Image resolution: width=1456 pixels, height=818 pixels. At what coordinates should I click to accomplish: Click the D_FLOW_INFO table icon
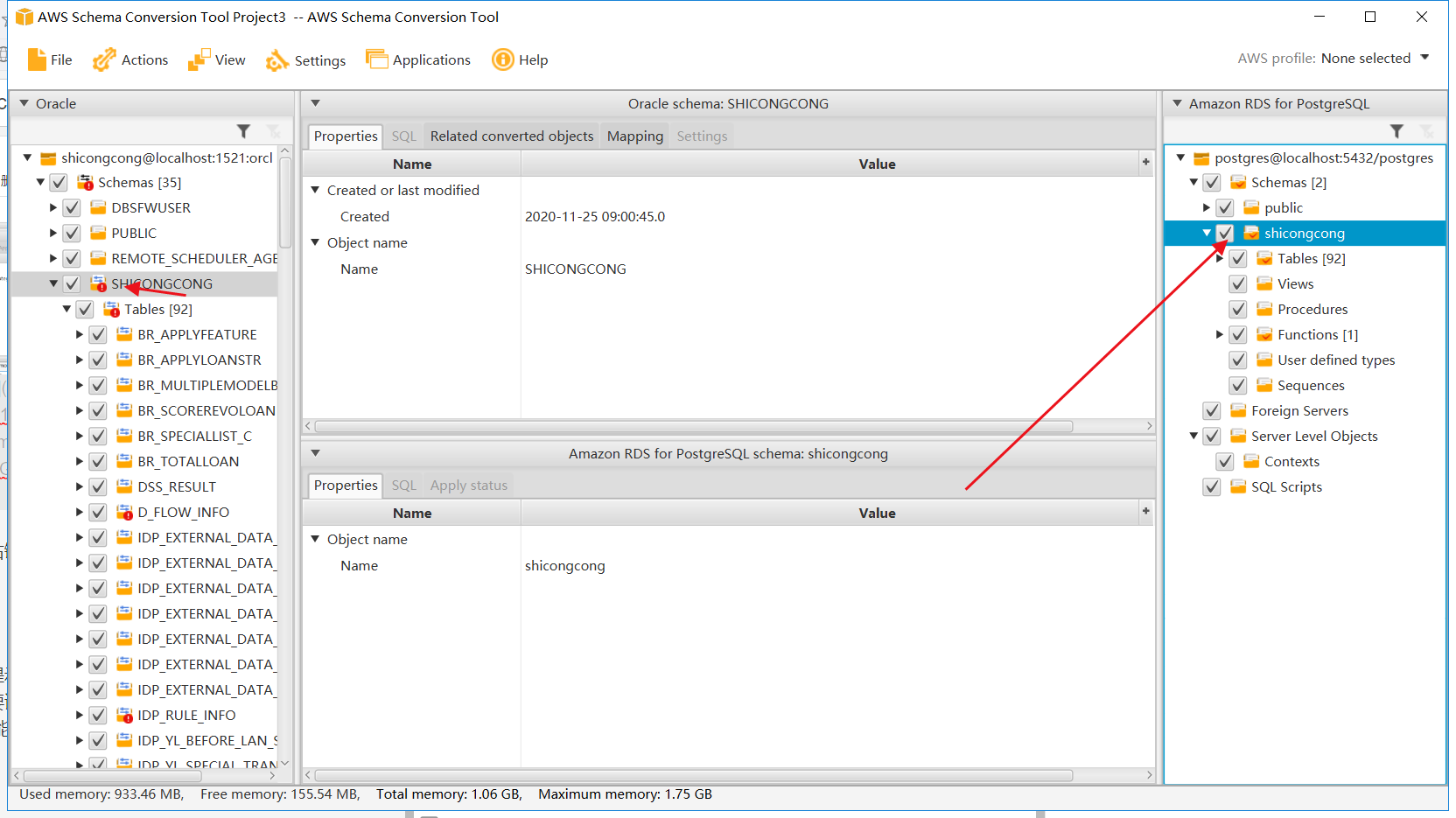[124, 513]
